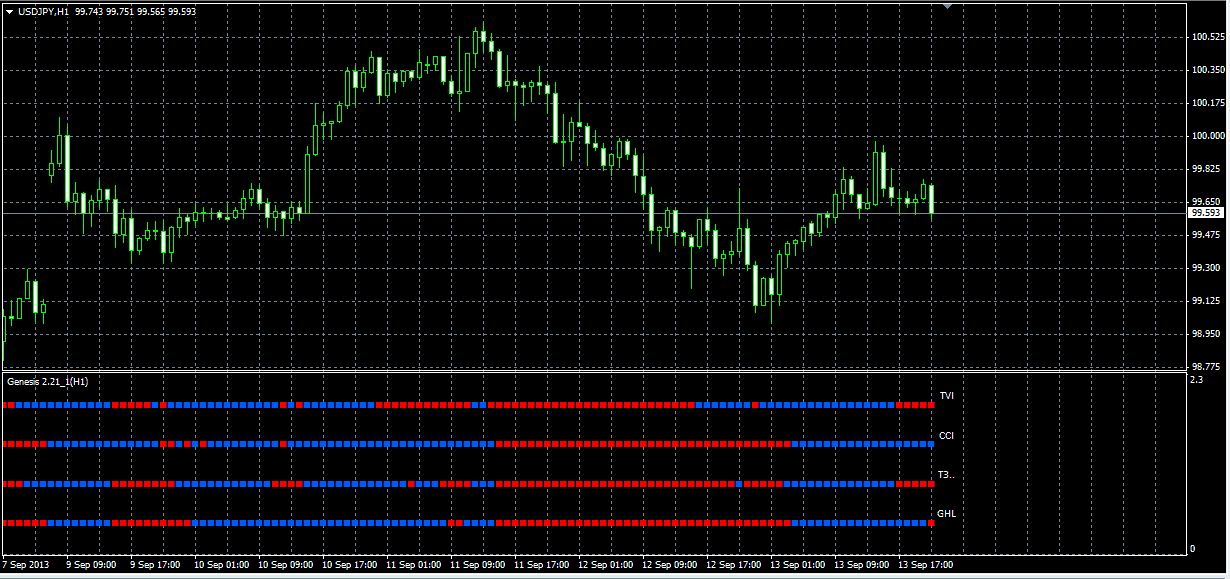Viewport: 1230px width, 579px height.
Task: Click the 100.350 price axis label
Action: click(1208, 70)
